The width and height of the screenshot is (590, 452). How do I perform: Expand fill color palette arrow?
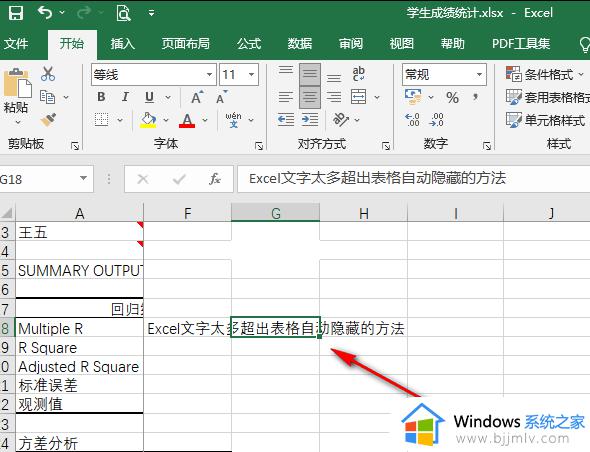[166, 120]
